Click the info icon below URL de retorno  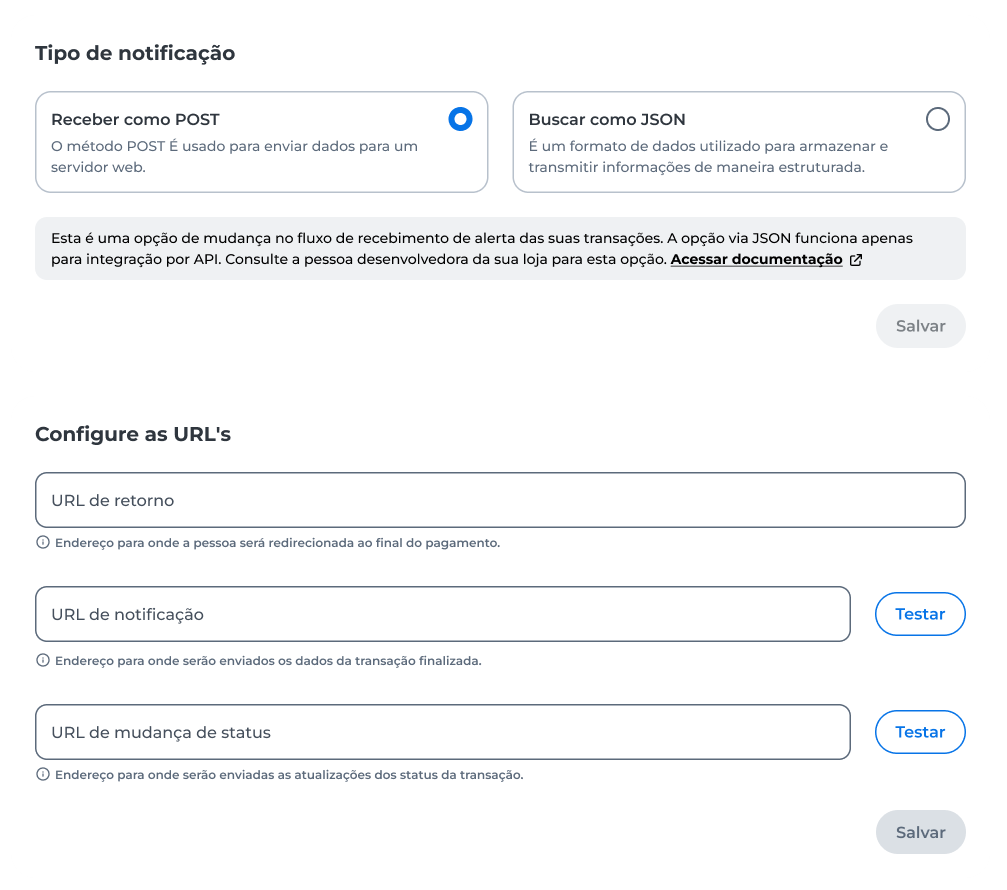tap(42, 543)
